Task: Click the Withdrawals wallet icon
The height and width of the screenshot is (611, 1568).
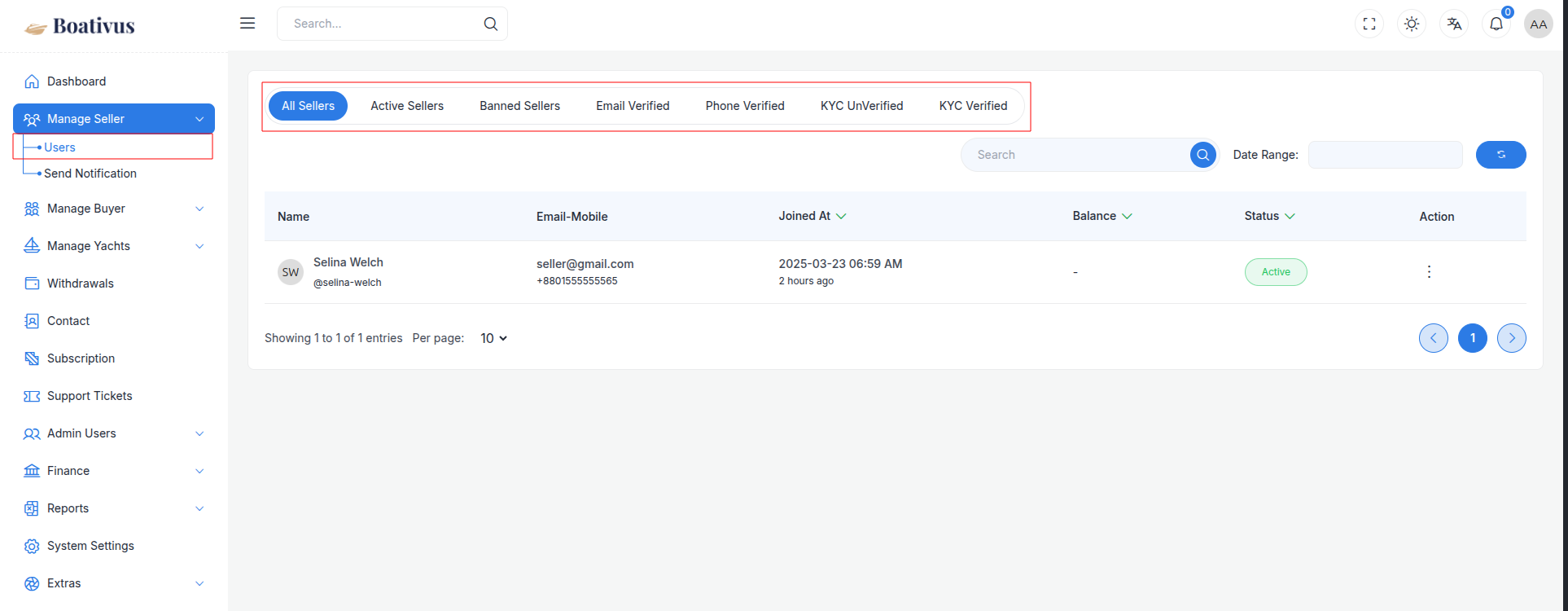Action: [32, 284]
